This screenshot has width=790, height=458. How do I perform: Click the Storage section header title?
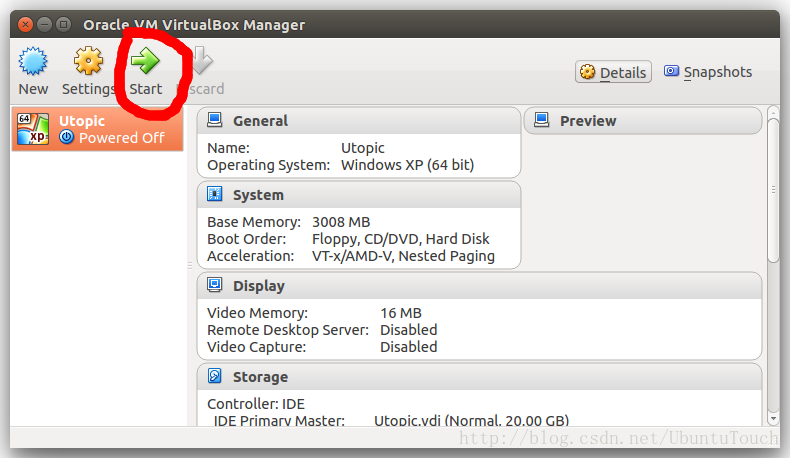click(260, 377)
